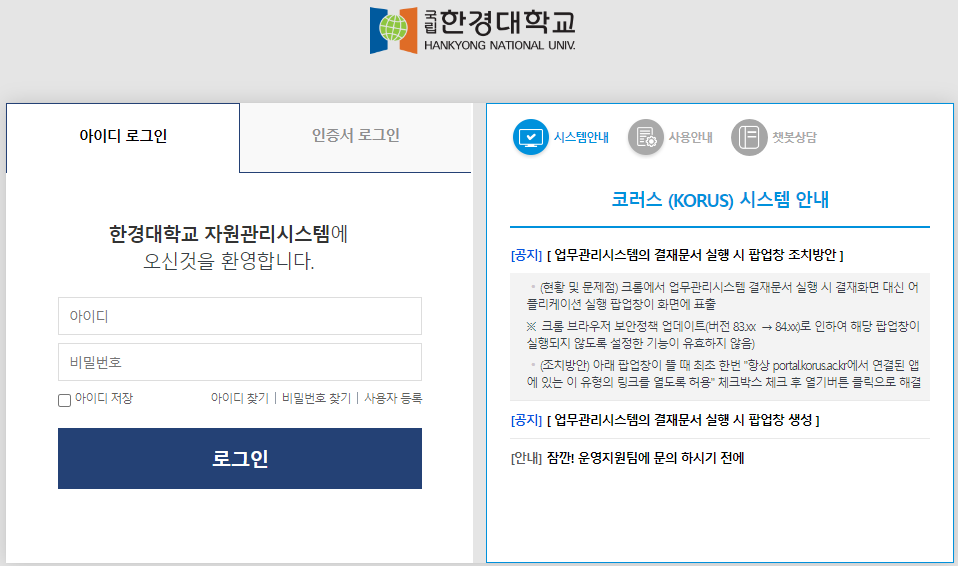Collapse the 팝업창 조치방안 notice

[x=678, y=255]
